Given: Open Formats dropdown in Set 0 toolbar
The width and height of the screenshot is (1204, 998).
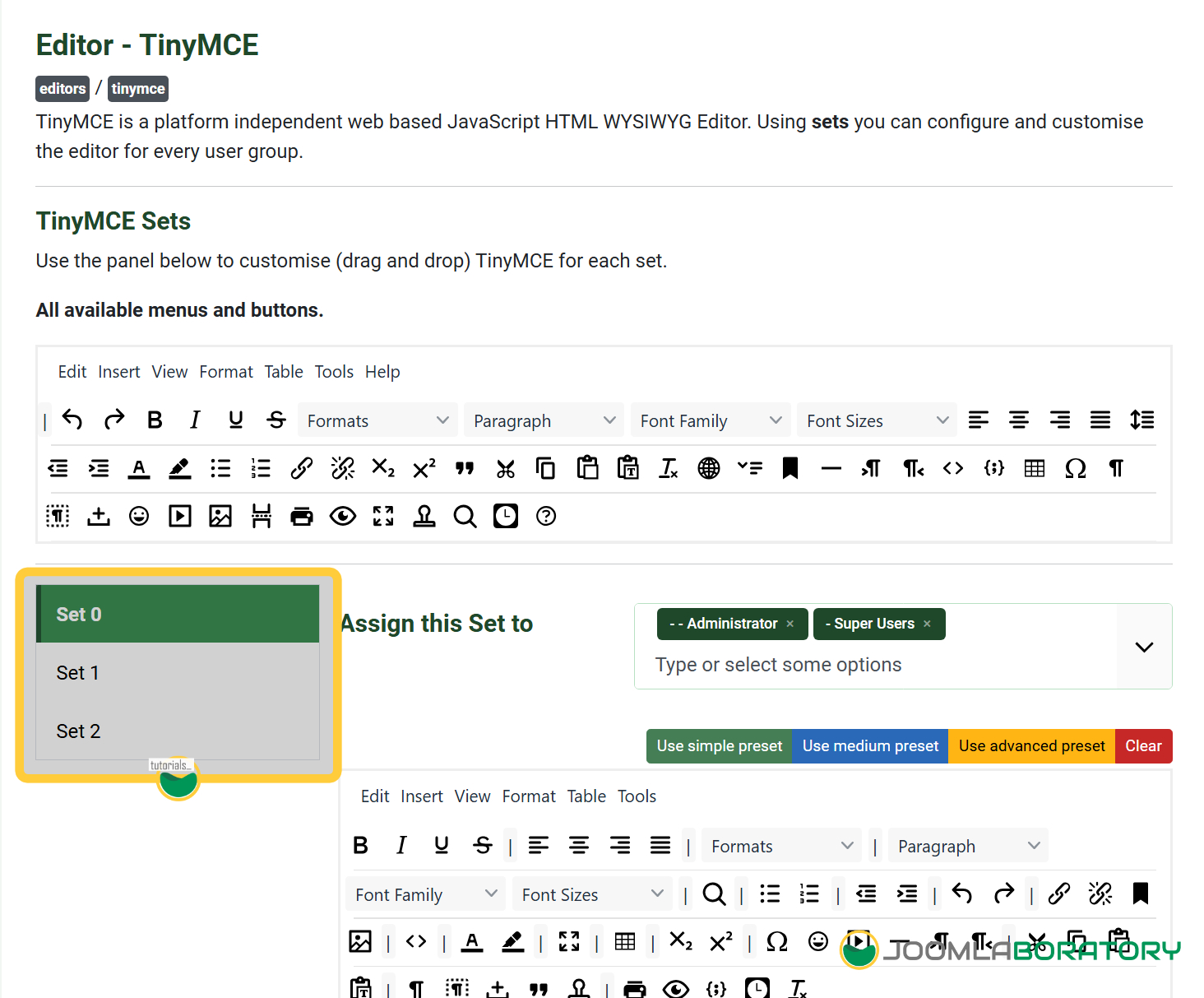Looking at the screenshot, I should click(x=781, y=846).
